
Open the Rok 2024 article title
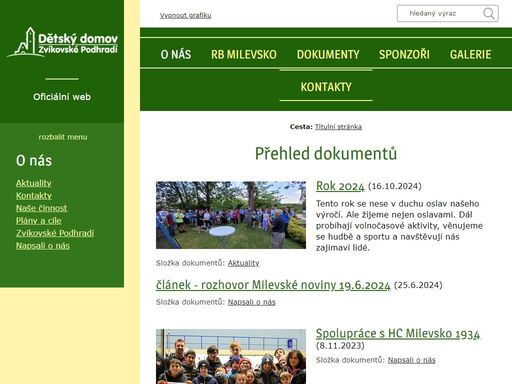pos(340,186)
